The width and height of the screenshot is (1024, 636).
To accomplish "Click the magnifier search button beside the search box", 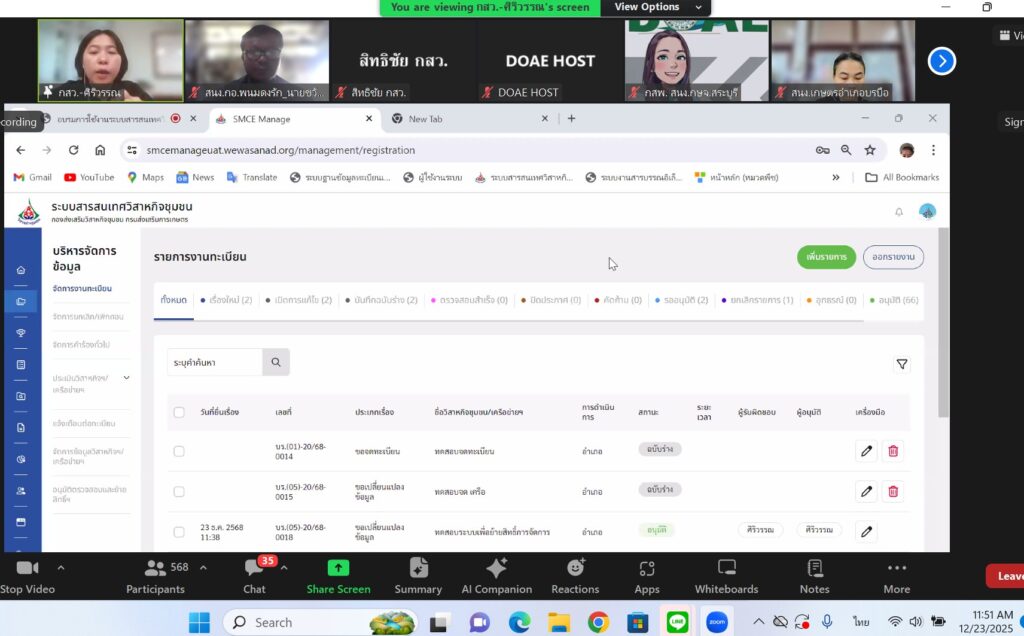I will (x=276, y=362).
